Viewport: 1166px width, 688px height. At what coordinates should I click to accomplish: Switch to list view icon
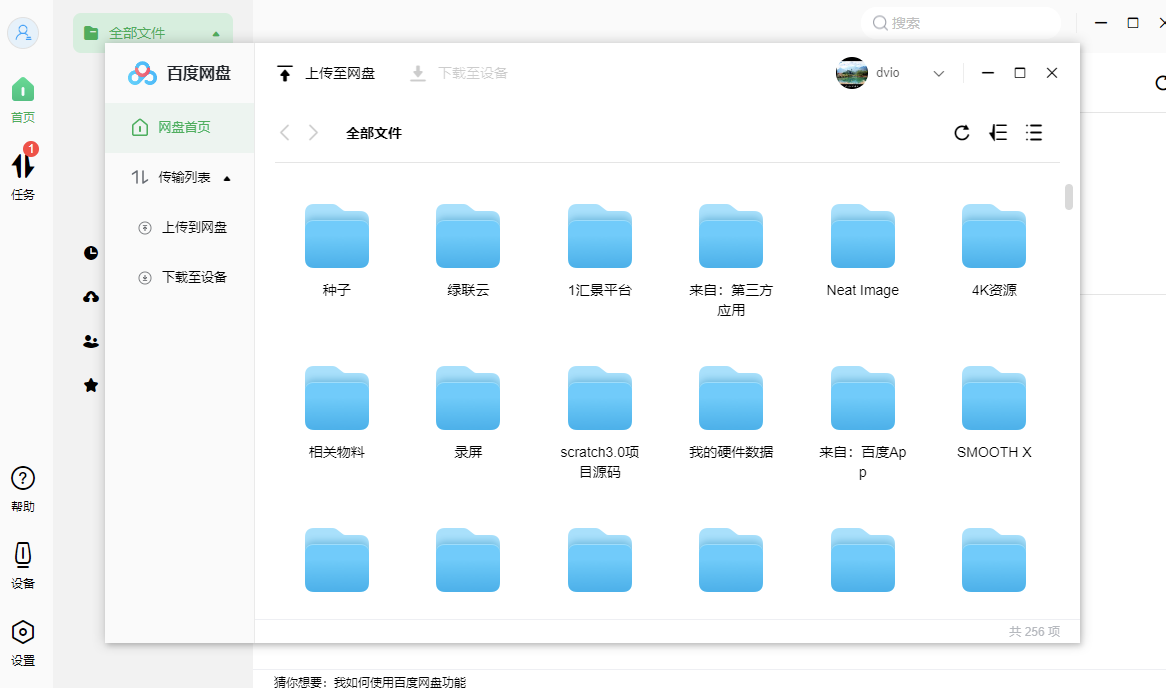tap(1034, 132)
